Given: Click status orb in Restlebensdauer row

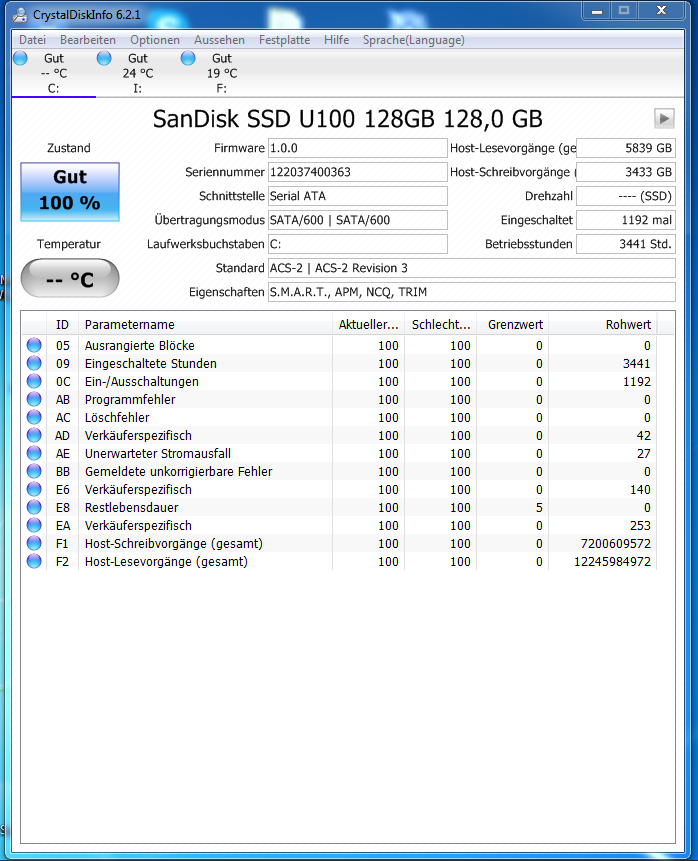Looking at the screenshot, I should coord(34,507).
